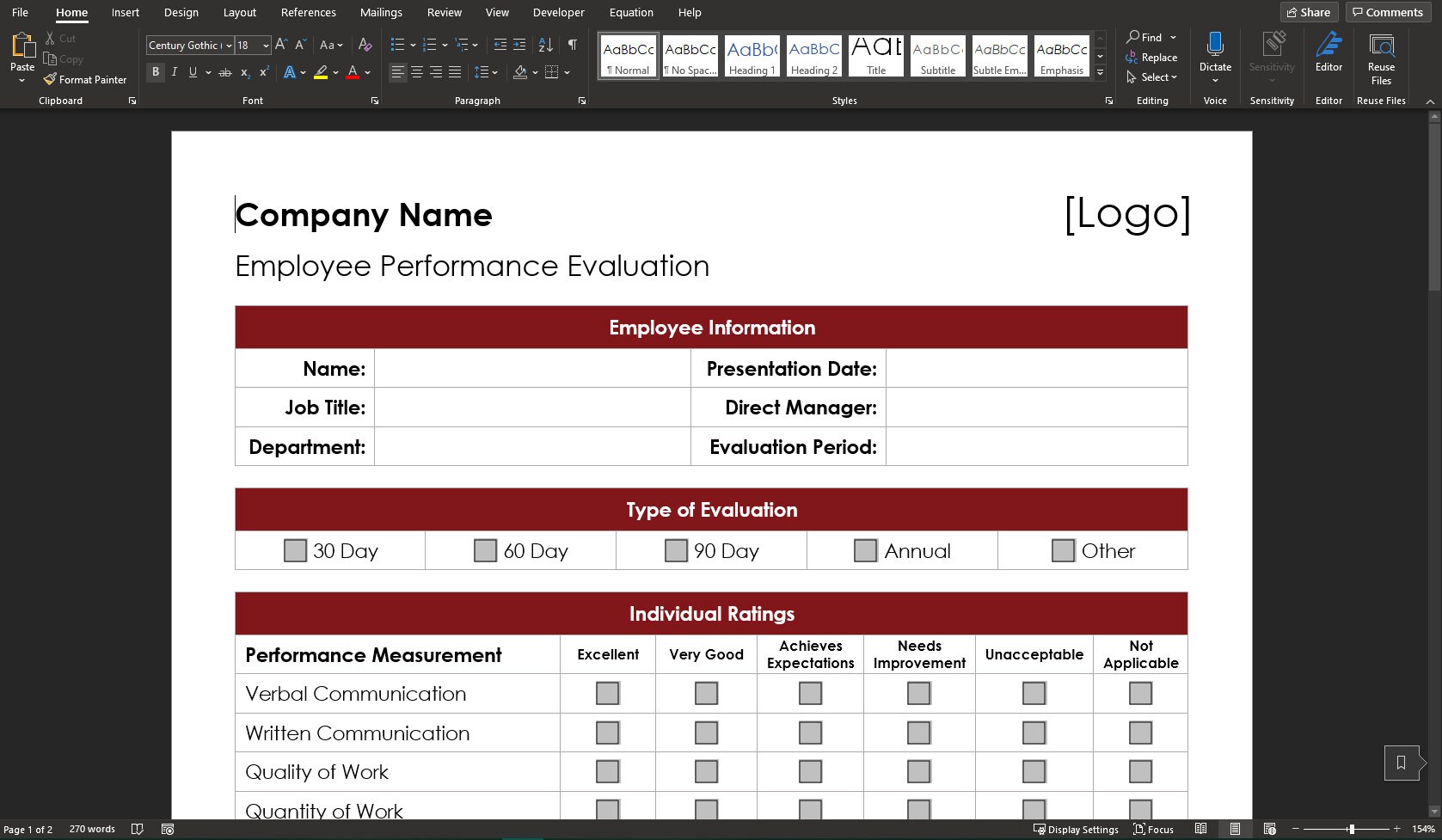Check the 30 Day evaluation checkbox

click(x=296, y=549)
